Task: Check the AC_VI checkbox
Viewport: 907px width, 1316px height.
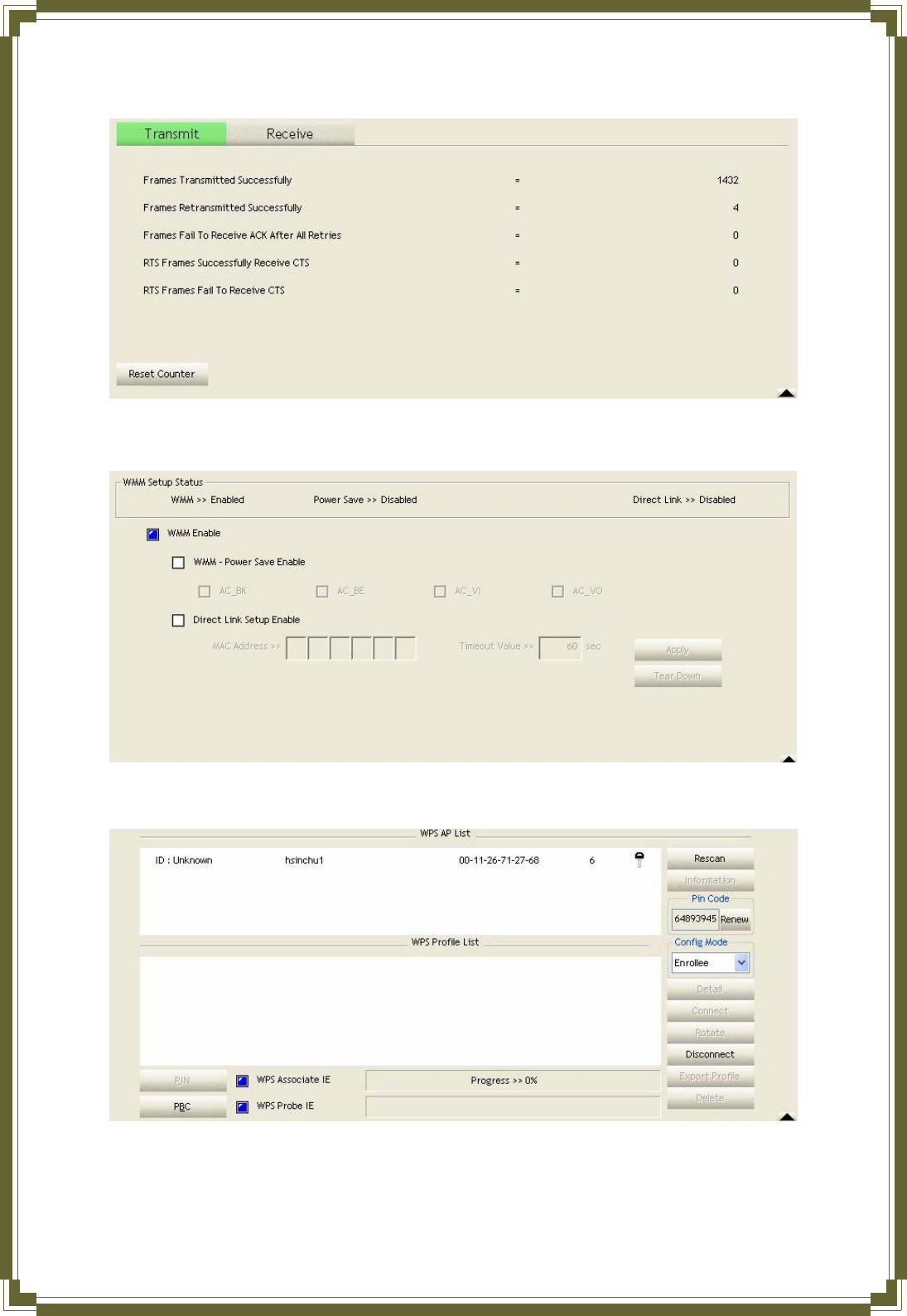Action: (x=440, y=591)
